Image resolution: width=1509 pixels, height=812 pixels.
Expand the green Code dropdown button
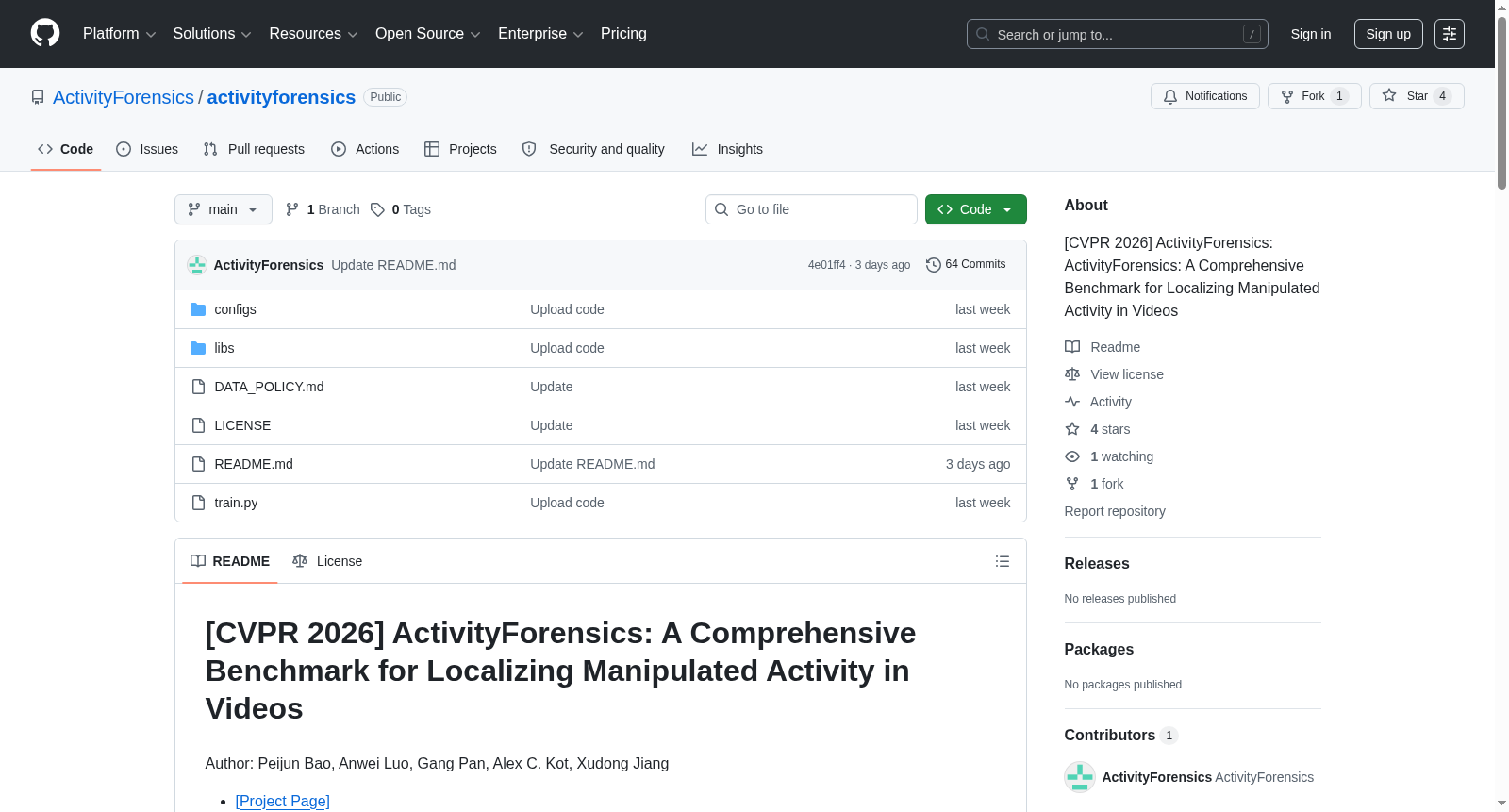point(976,209)
